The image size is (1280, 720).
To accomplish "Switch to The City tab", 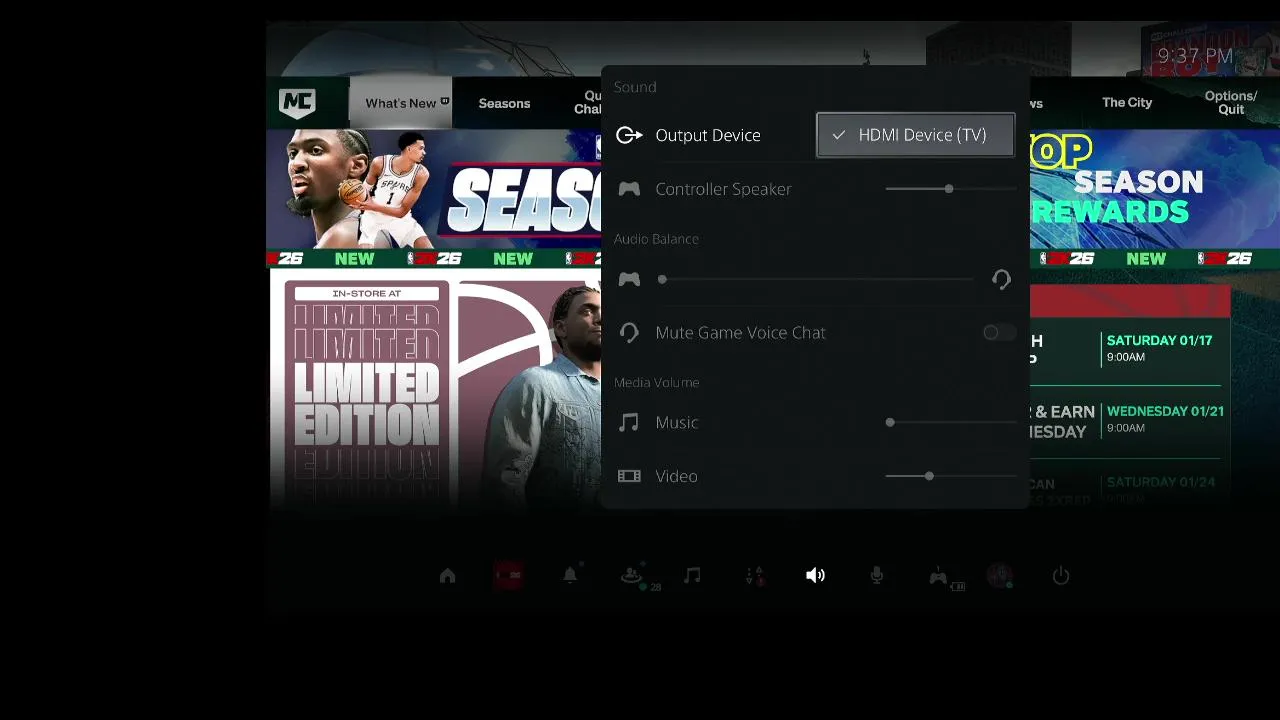I will click(x=1127, y=102).
